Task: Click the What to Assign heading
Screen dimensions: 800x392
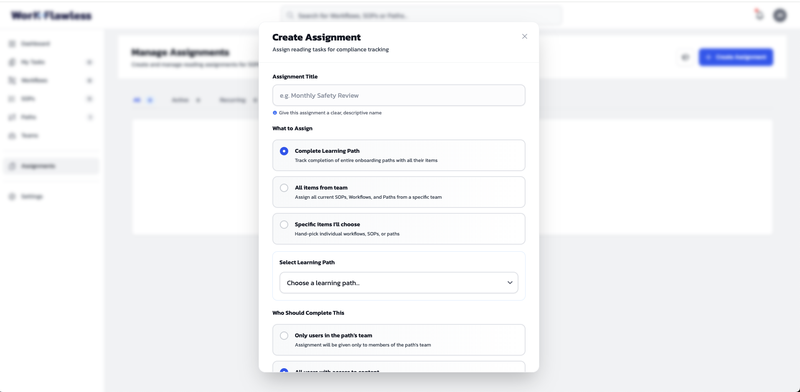Action: click(292, 128)
